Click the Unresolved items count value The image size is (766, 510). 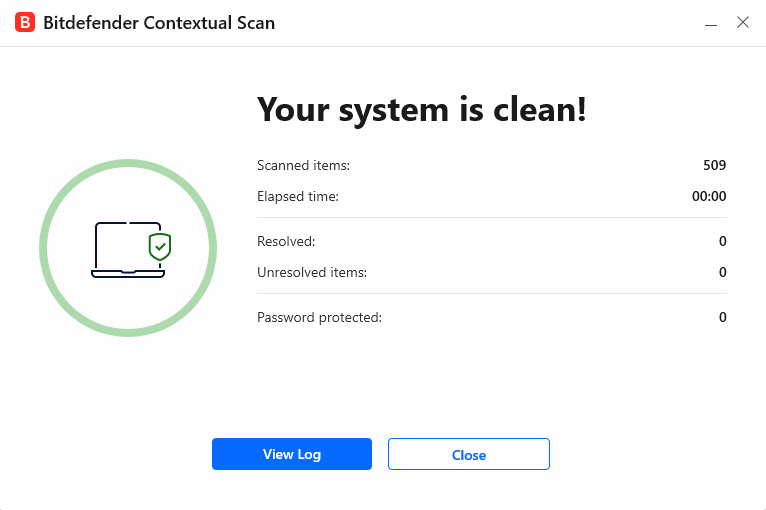722,272
